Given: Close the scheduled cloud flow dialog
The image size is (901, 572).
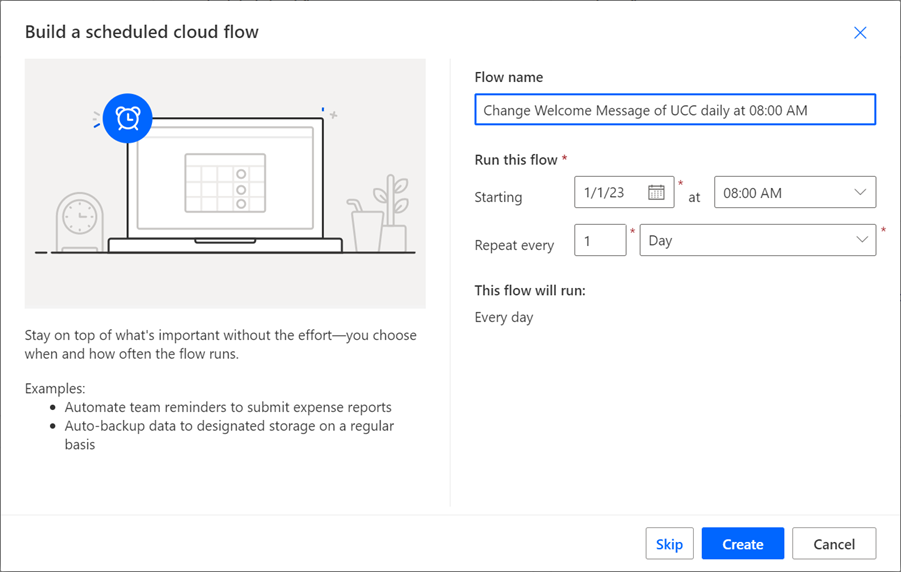Looking at the screenshot, I should tap(860, 33).
